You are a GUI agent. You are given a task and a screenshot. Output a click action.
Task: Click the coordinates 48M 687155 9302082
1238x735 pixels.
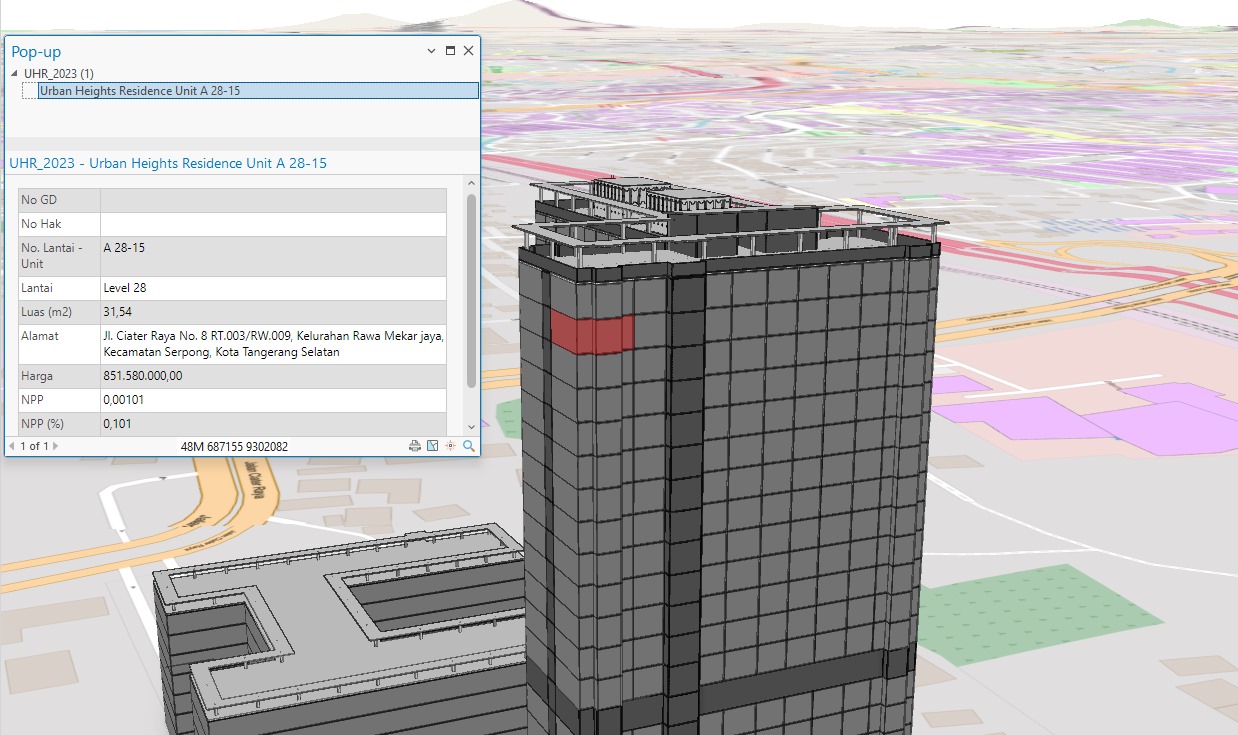tap(234, 446)
